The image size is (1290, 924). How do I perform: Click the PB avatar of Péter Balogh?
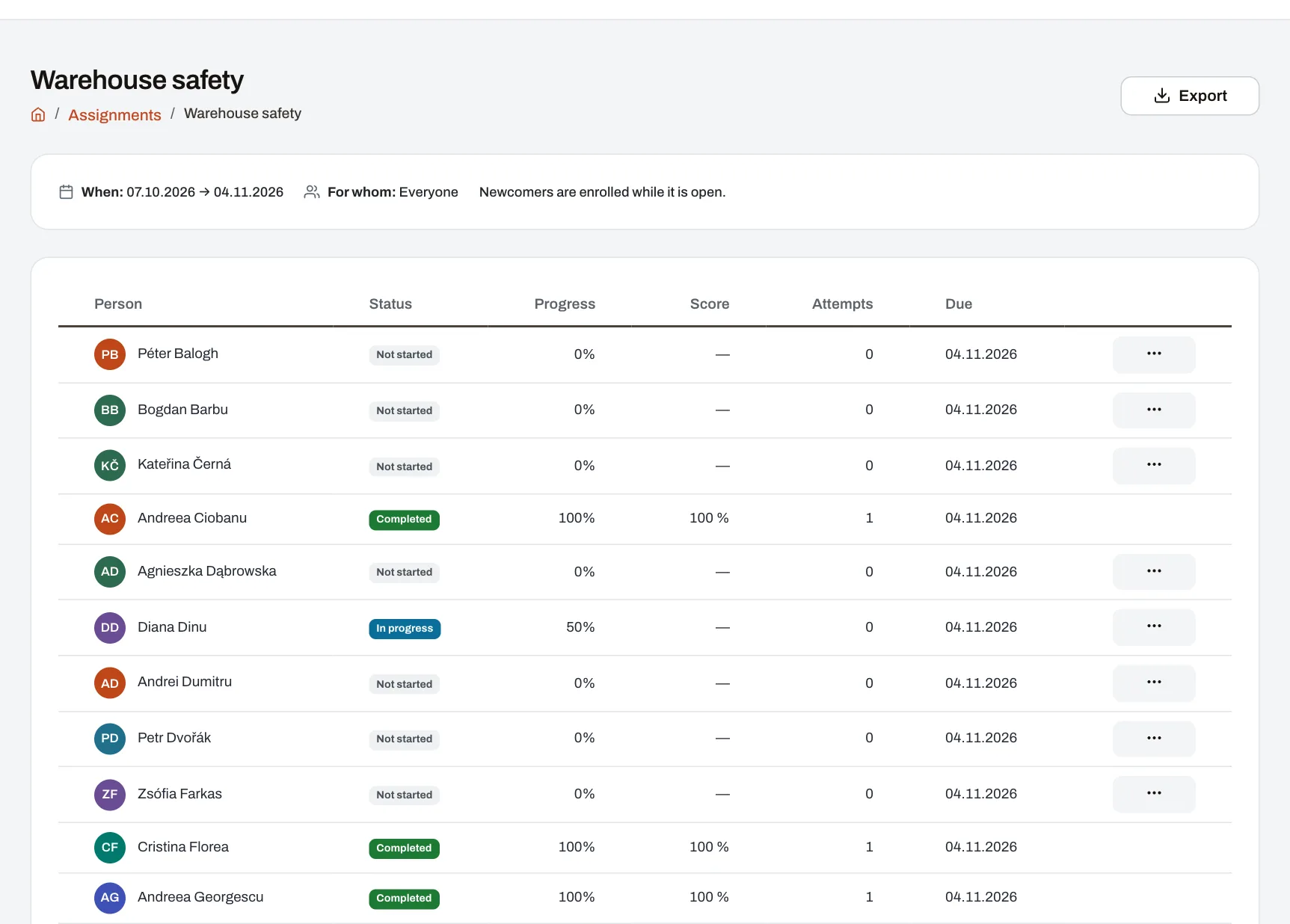110,354
